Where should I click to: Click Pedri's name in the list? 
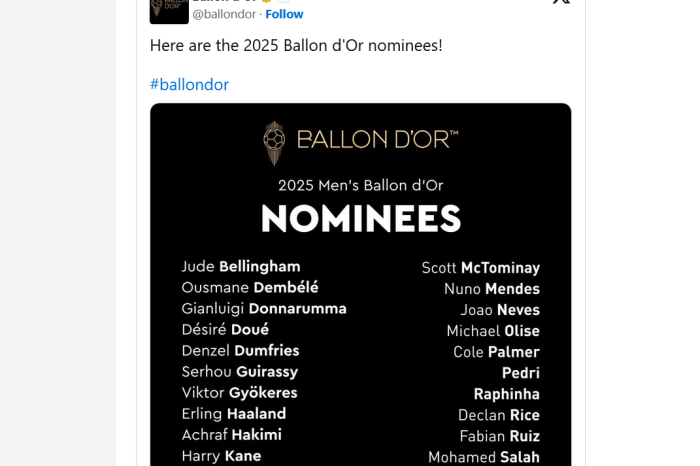click(521, 373)
